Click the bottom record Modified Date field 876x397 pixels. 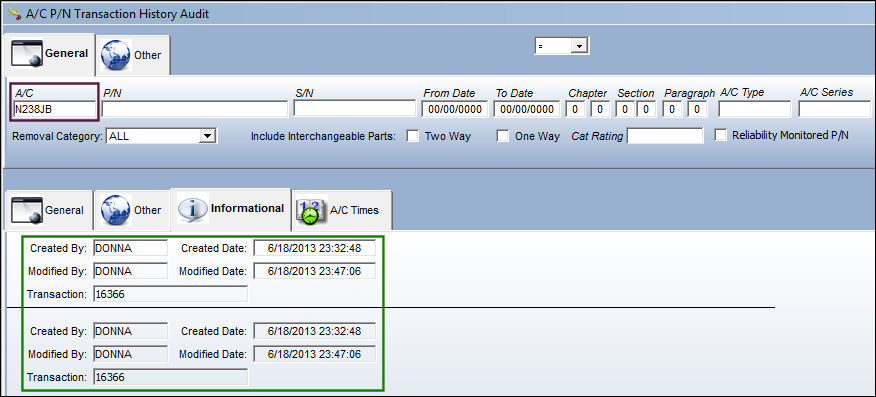pos(315,354)
